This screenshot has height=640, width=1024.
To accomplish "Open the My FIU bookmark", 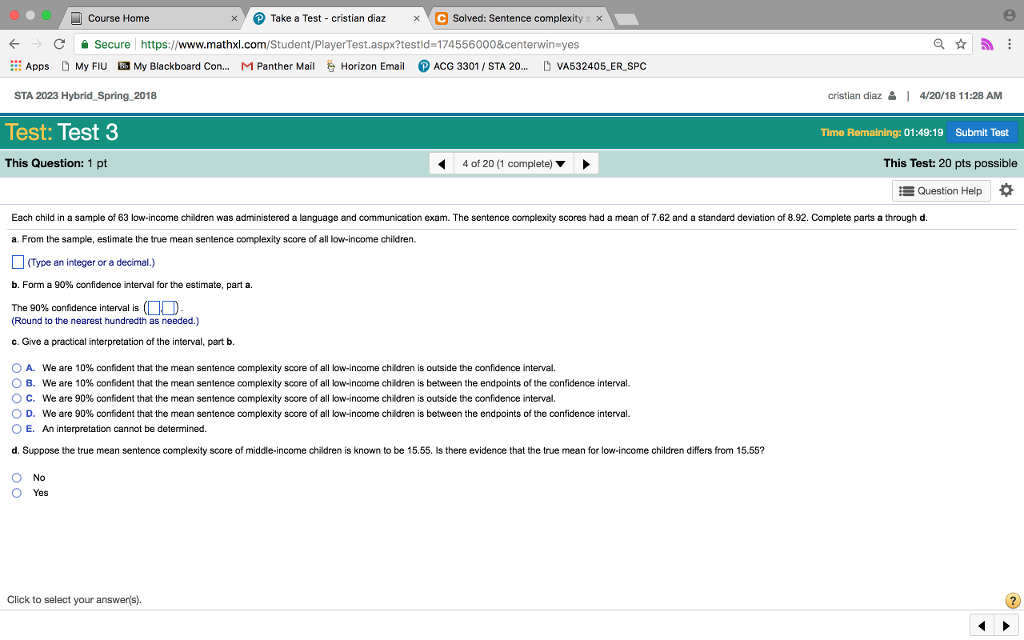I will (84, 66).
